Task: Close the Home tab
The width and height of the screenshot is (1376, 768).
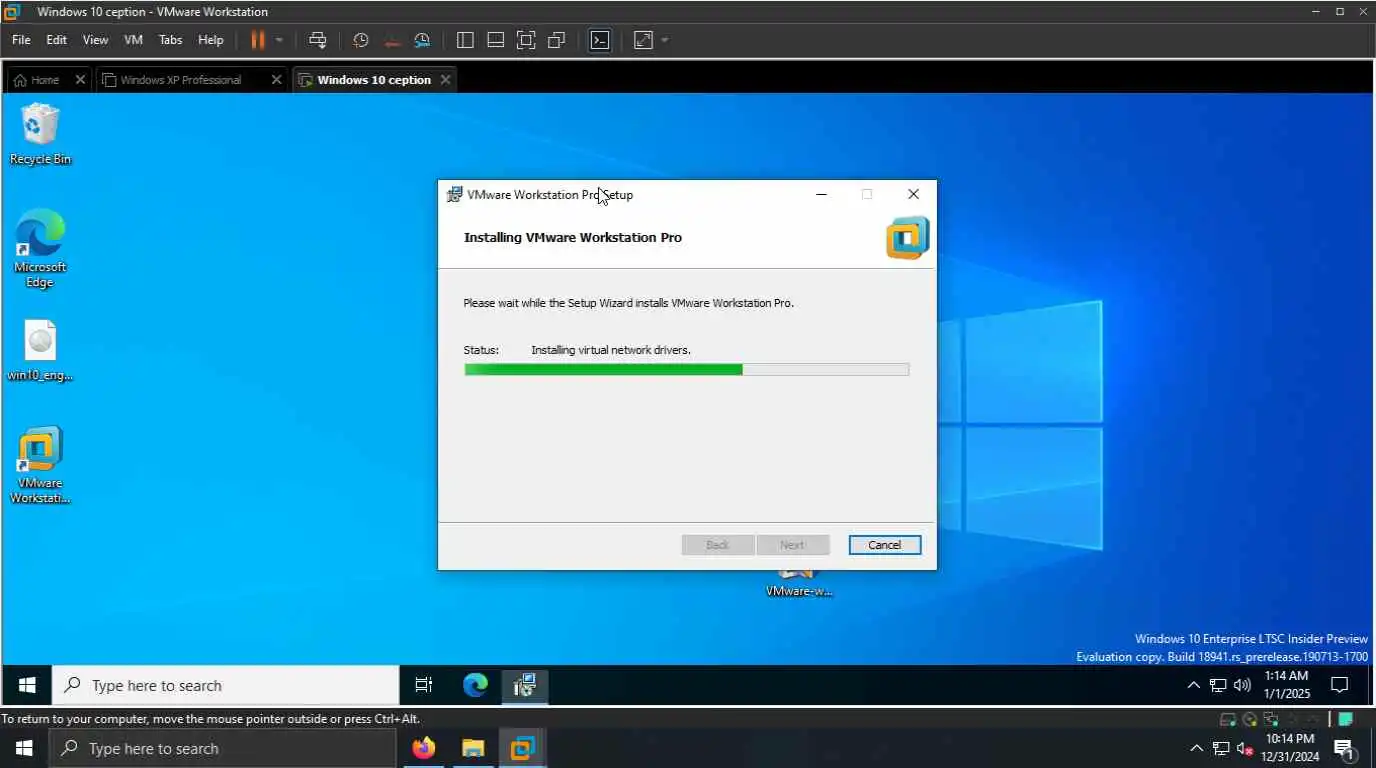Action: click(x=80, y=80)
